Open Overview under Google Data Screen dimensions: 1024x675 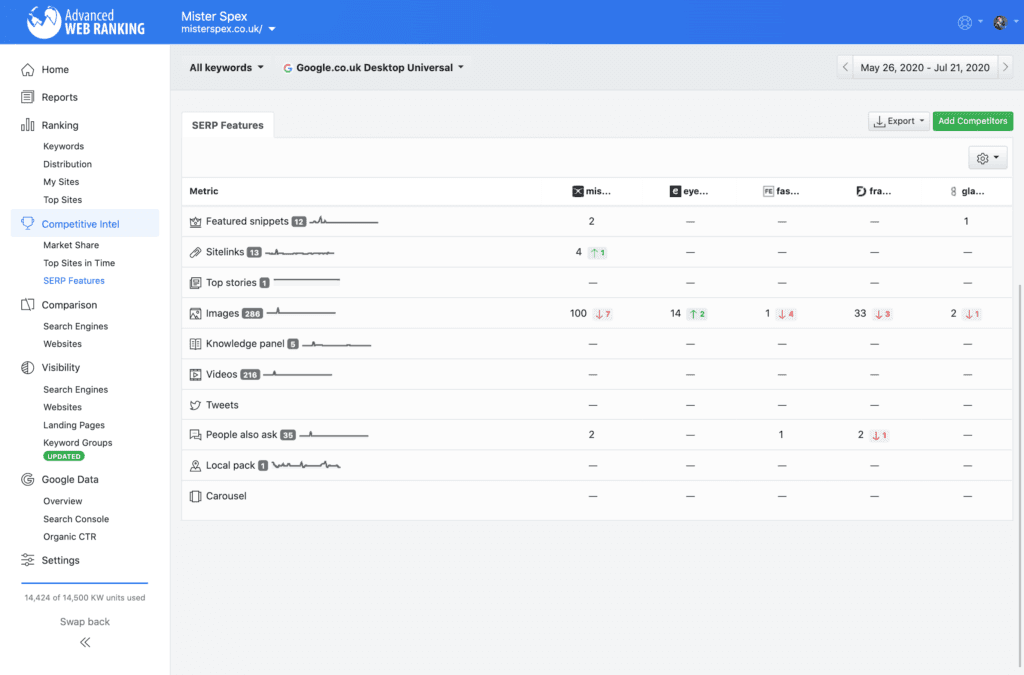pos(63,501)
